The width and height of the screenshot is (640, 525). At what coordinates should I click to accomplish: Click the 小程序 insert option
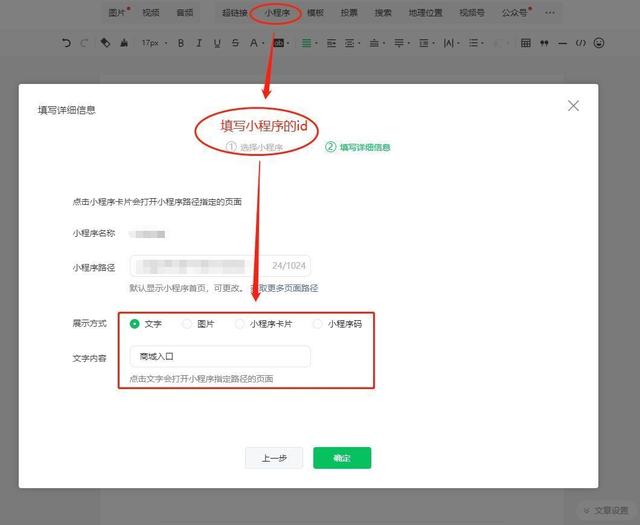coord(277,13)
